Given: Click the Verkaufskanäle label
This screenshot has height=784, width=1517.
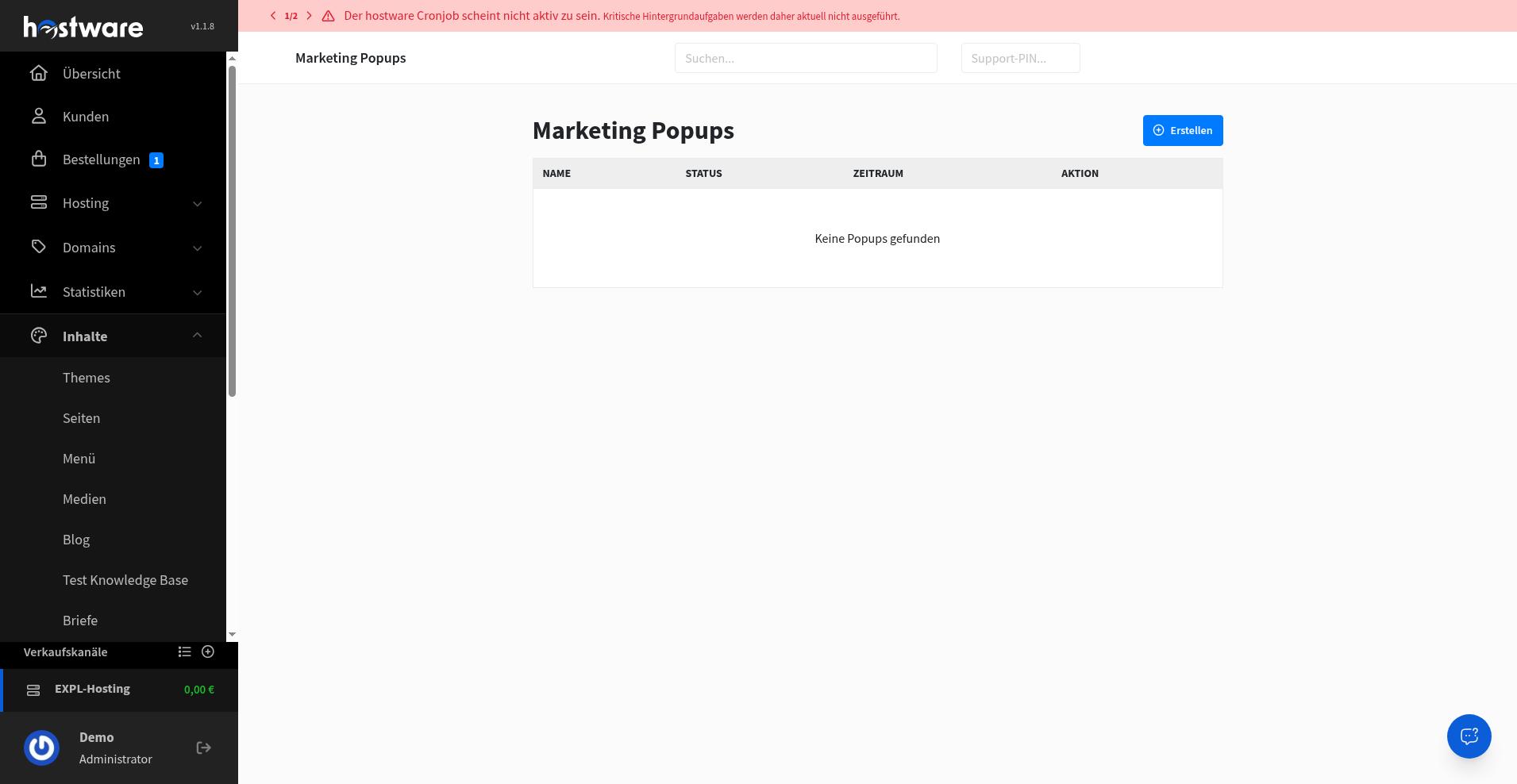Looking at the screenshot, I should [x=65, y=651].
